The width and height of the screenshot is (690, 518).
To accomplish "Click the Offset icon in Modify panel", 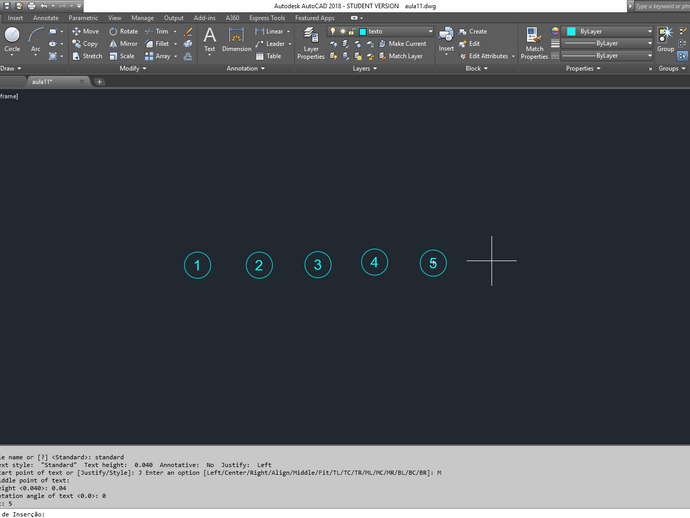I will (x=188, y=56).
